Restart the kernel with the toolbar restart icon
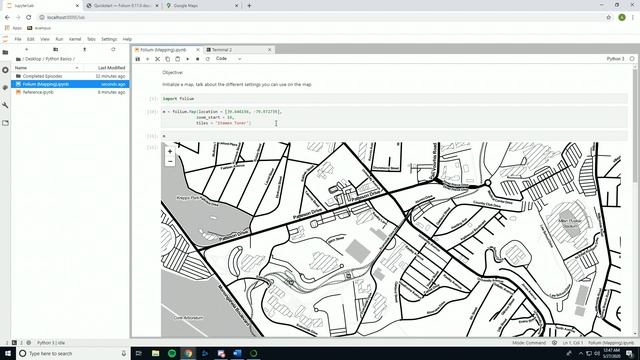Screen dimensions: 640x360 (207, 59)
